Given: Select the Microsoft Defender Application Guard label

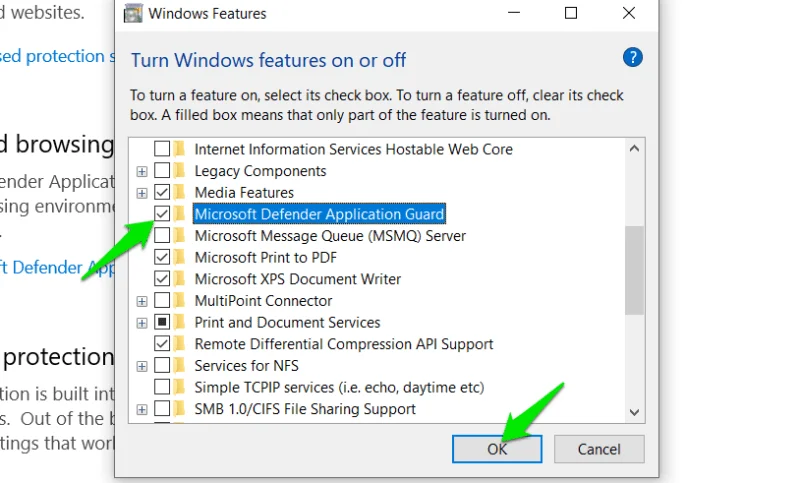Looking at the screenshot, I should coord(319,214).
